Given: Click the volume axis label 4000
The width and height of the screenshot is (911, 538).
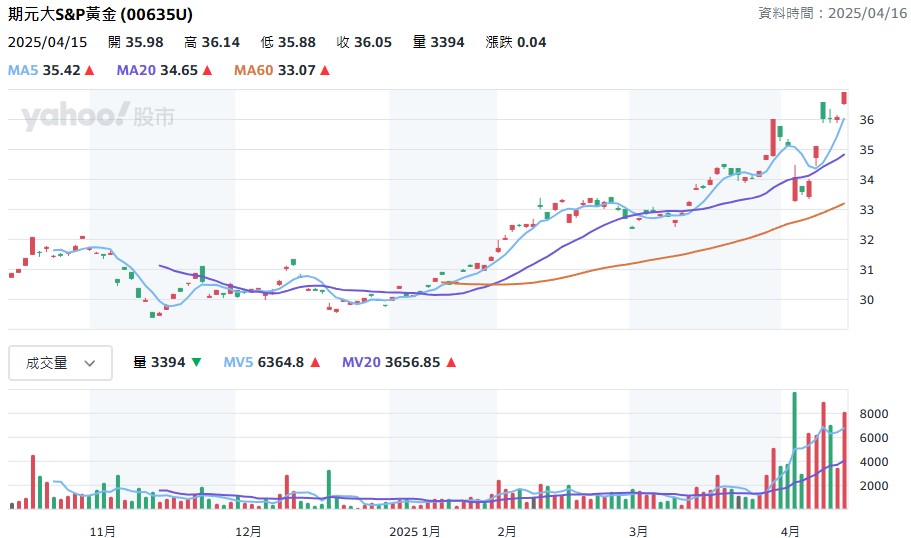Looking at the screenshot, I should 874,462.
